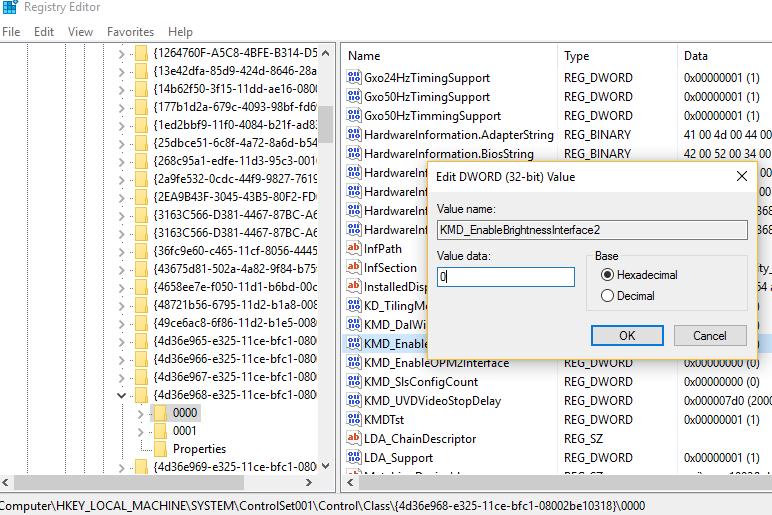Confirm the DWORD edit with OK
The width and height of the screenshot is (772, 515).
click(x=627, y=336)
